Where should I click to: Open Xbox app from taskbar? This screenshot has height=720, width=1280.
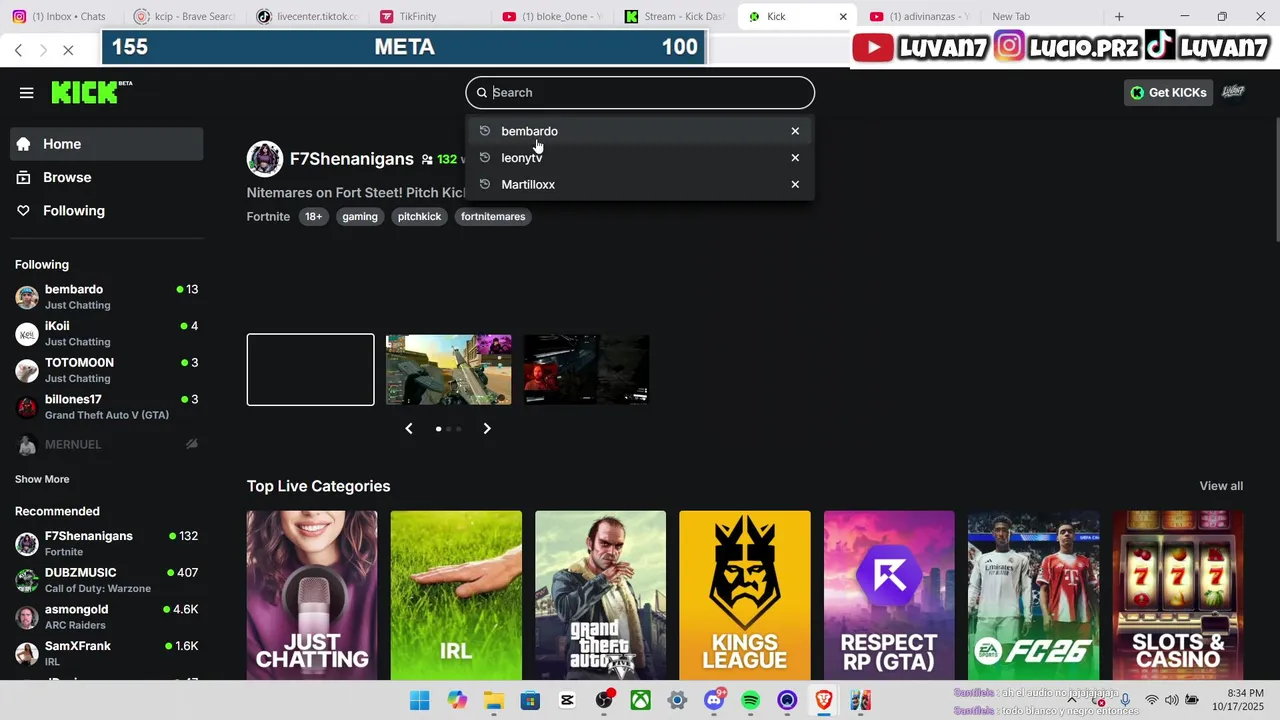640,700
